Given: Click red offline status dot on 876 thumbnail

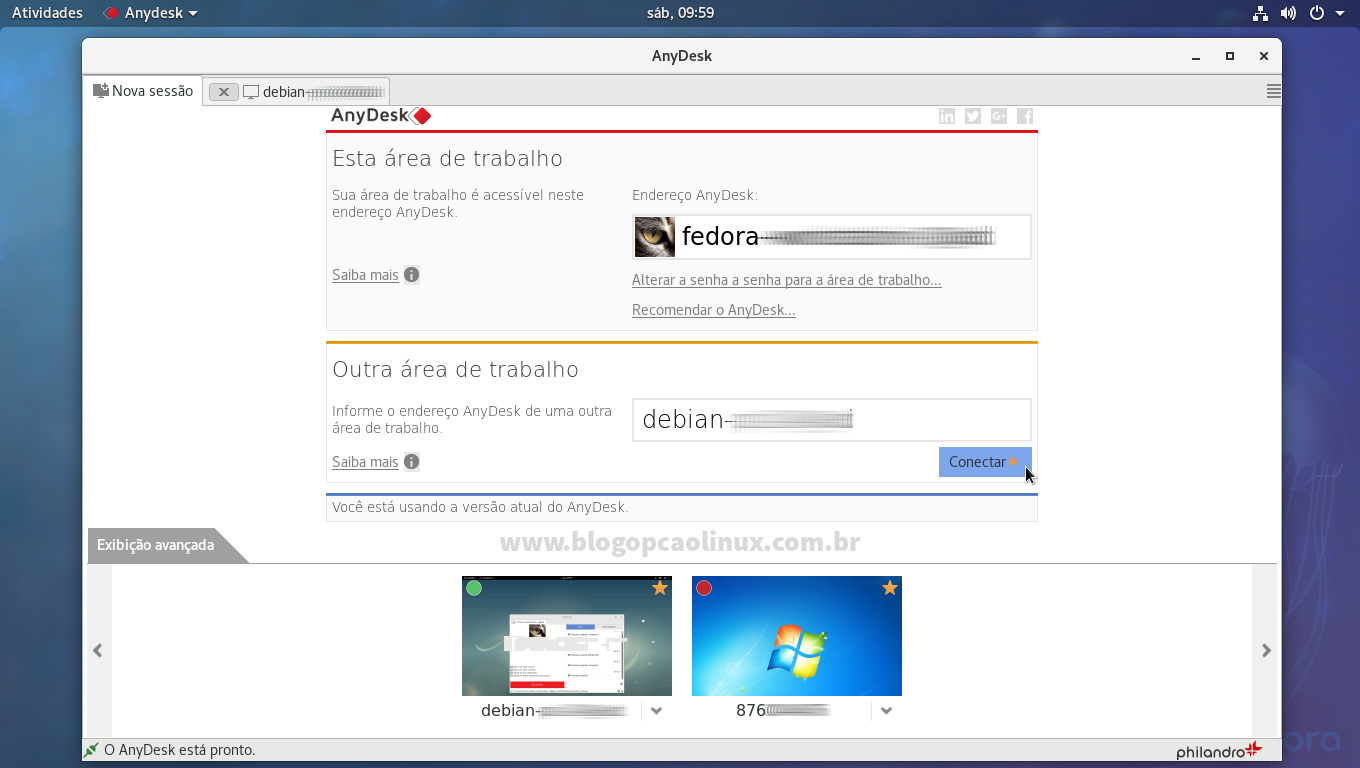Looking at the screenshot, I should [704, 588].
